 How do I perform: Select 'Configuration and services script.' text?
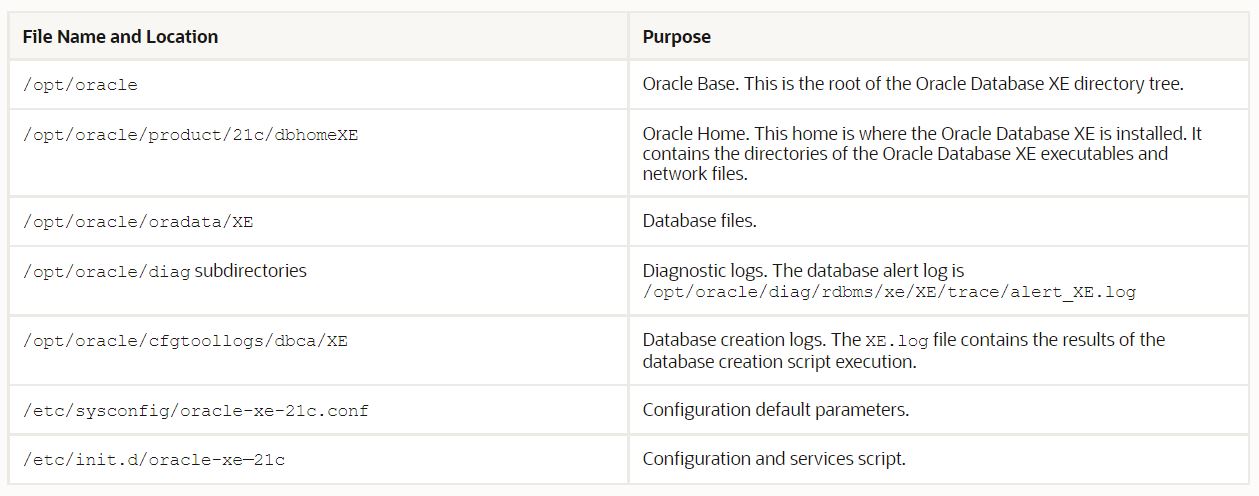(773, 459)
